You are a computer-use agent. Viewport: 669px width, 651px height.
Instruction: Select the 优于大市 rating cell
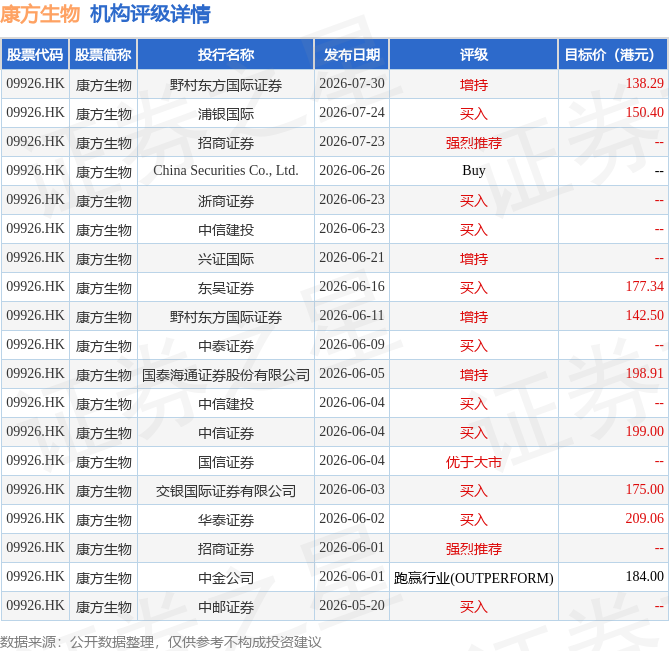coord(474,462)
